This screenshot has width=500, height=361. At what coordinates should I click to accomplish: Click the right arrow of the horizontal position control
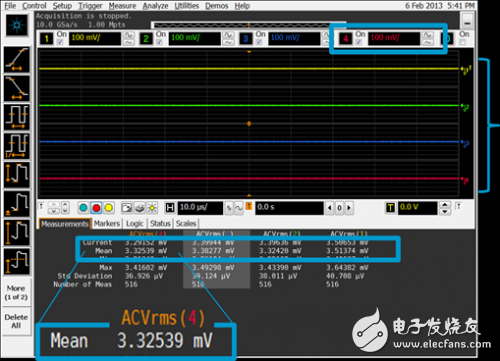(349, 208)
